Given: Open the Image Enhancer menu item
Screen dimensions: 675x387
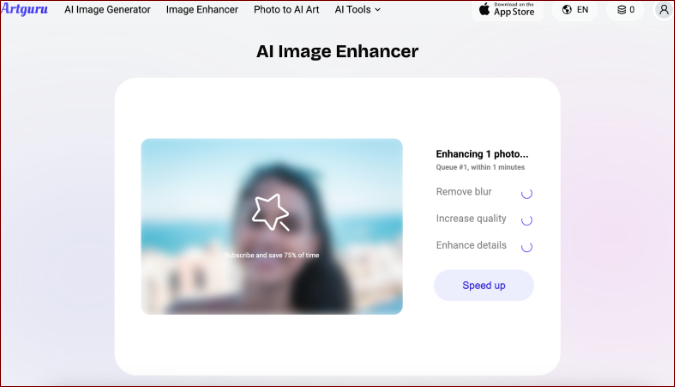Looking at the screenshot, I should tap(202, 9).
